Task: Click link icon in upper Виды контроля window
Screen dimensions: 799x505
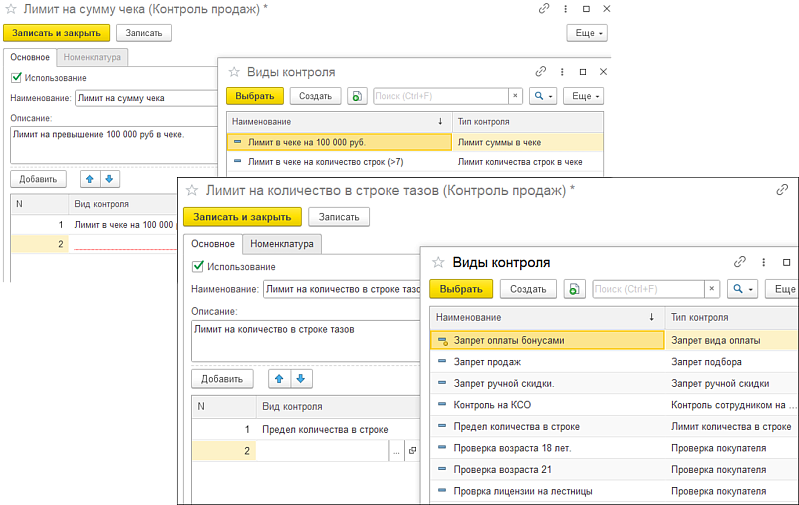Action: (x=541, y=72)
